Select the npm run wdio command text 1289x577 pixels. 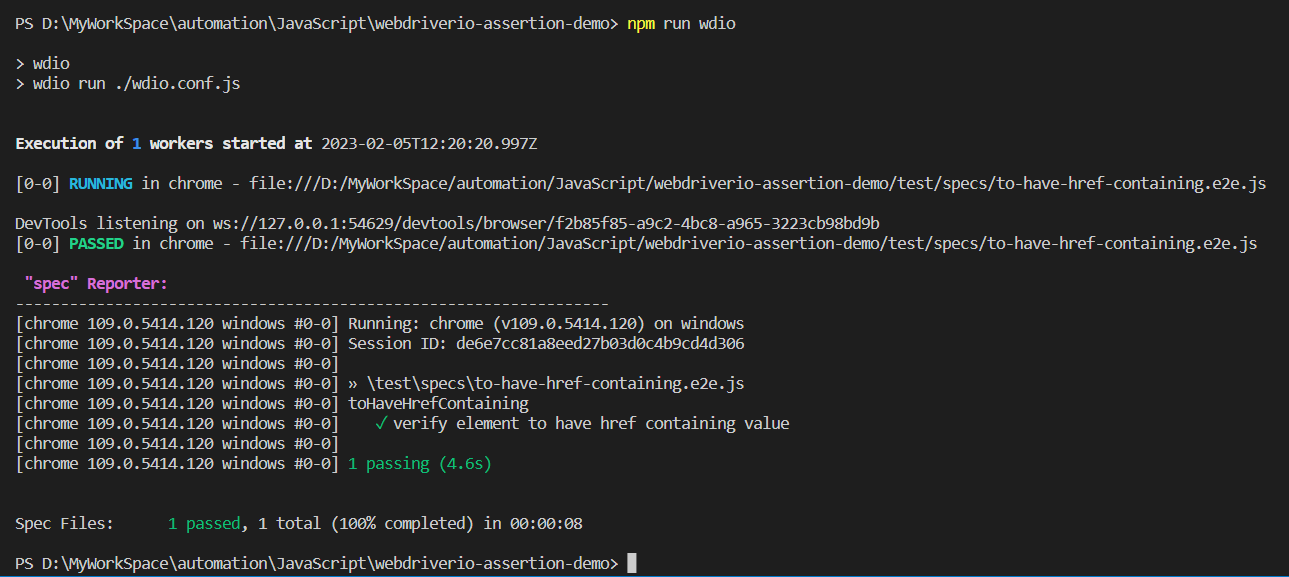[679, 22]
